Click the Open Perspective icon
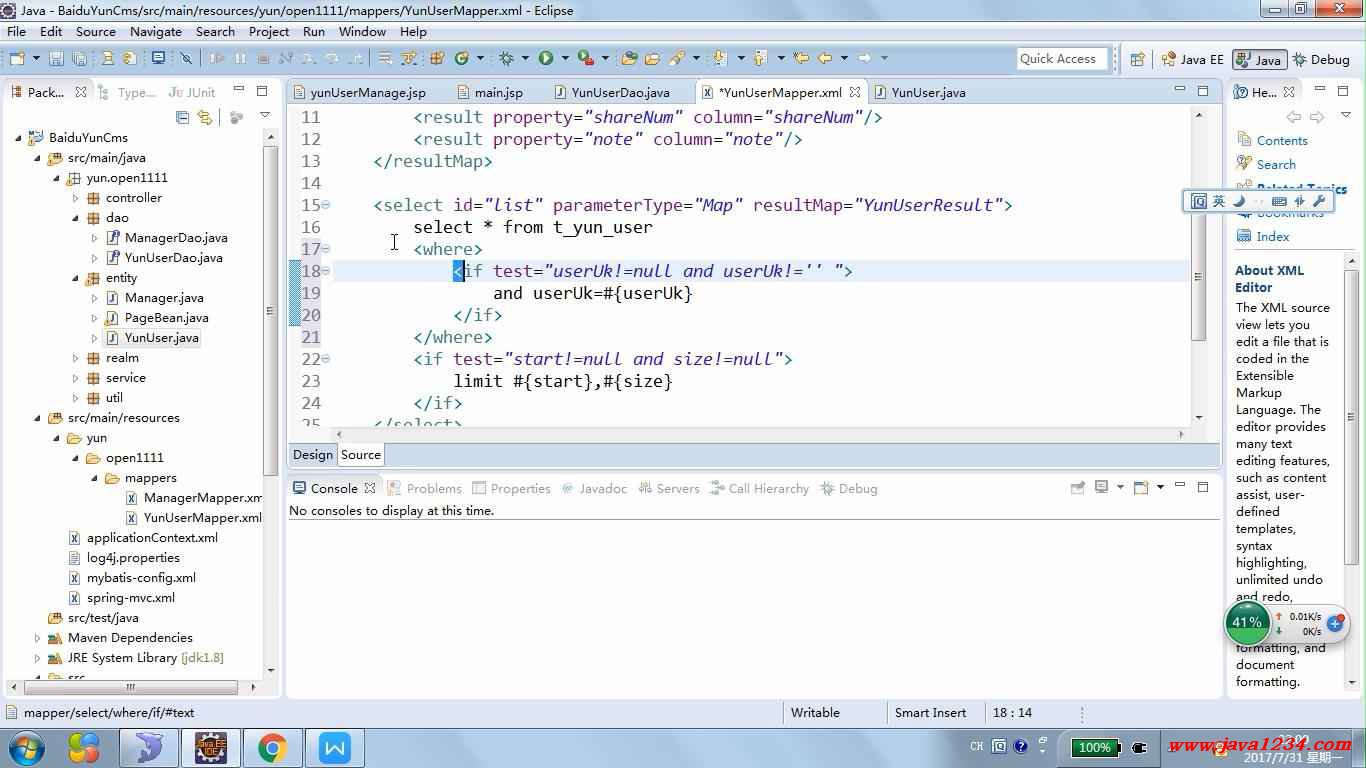 click(x=1136, y=59)
